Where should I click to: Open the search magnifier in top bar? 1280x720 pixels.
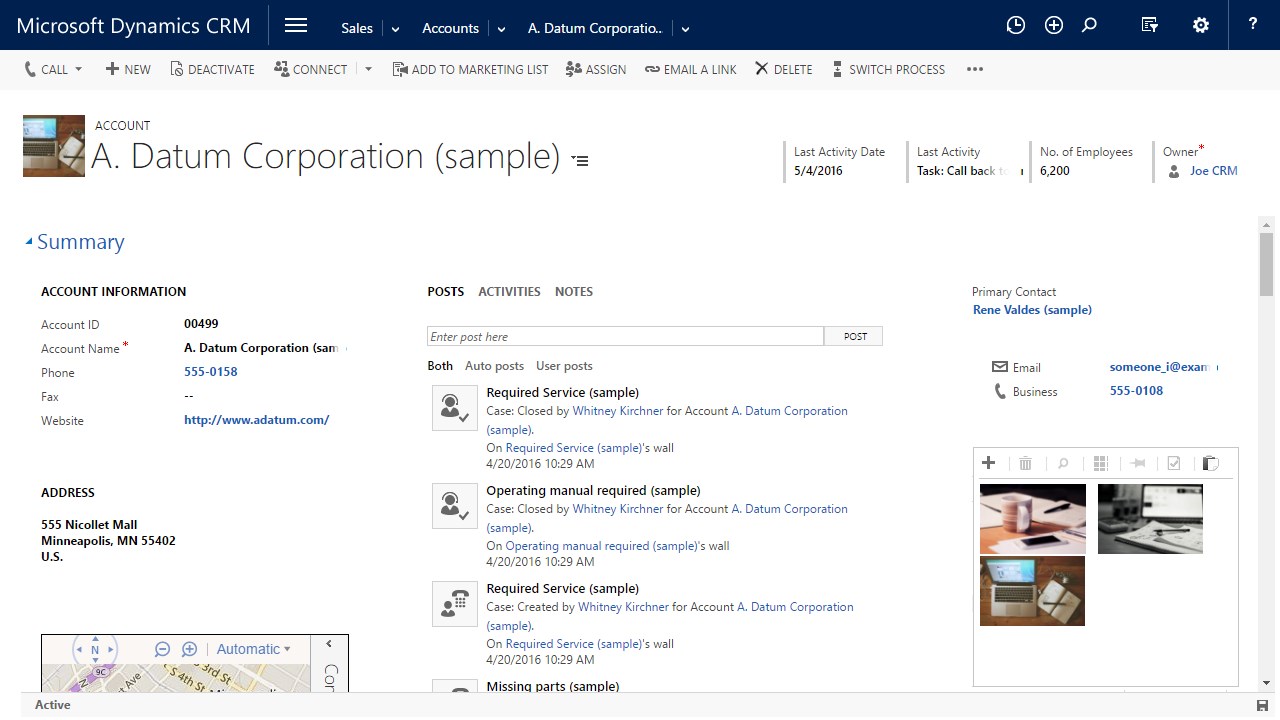coord(1090,26)
